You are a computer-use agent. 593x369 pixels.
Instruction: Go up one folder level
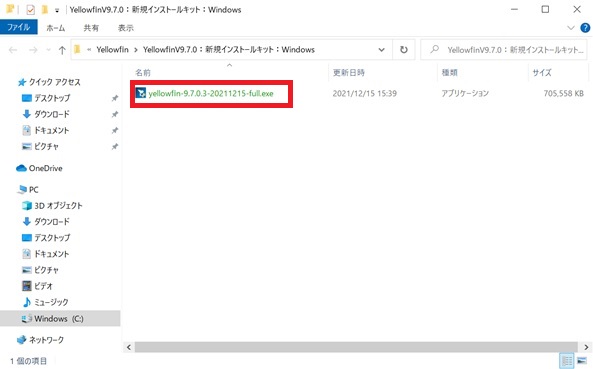(62, 50)
